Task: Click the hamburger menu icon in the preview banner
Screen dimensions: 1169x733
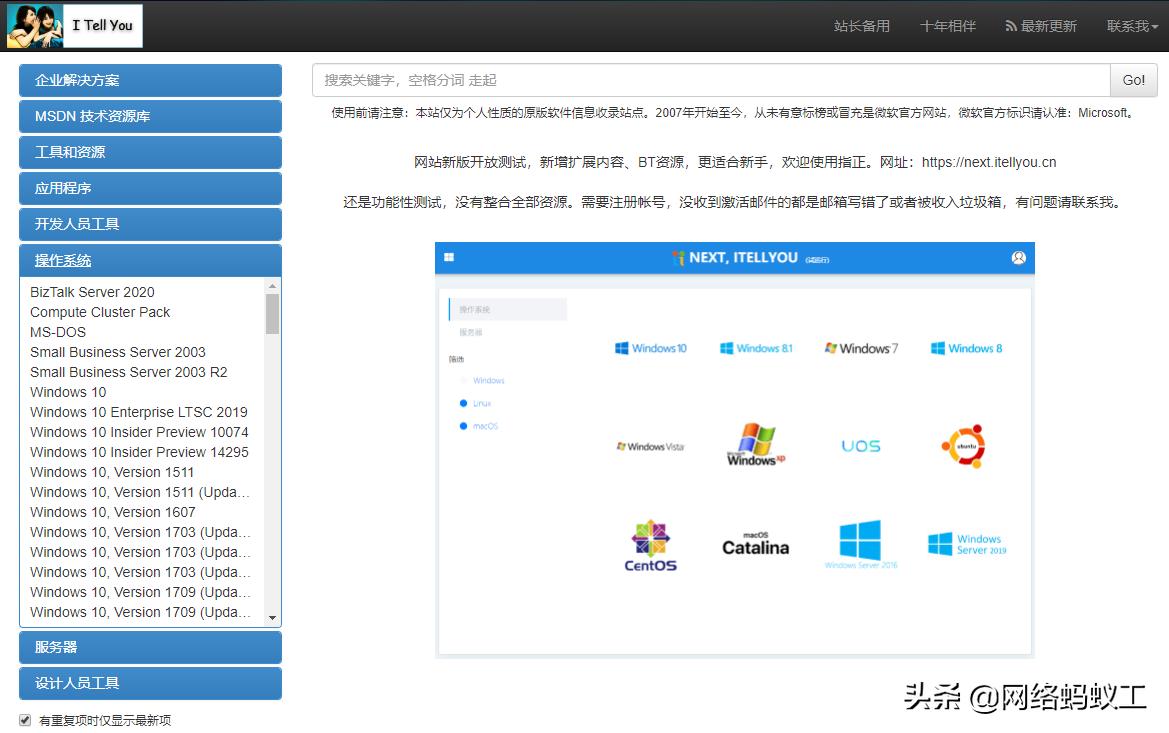Action: click(x=451, y=257)
